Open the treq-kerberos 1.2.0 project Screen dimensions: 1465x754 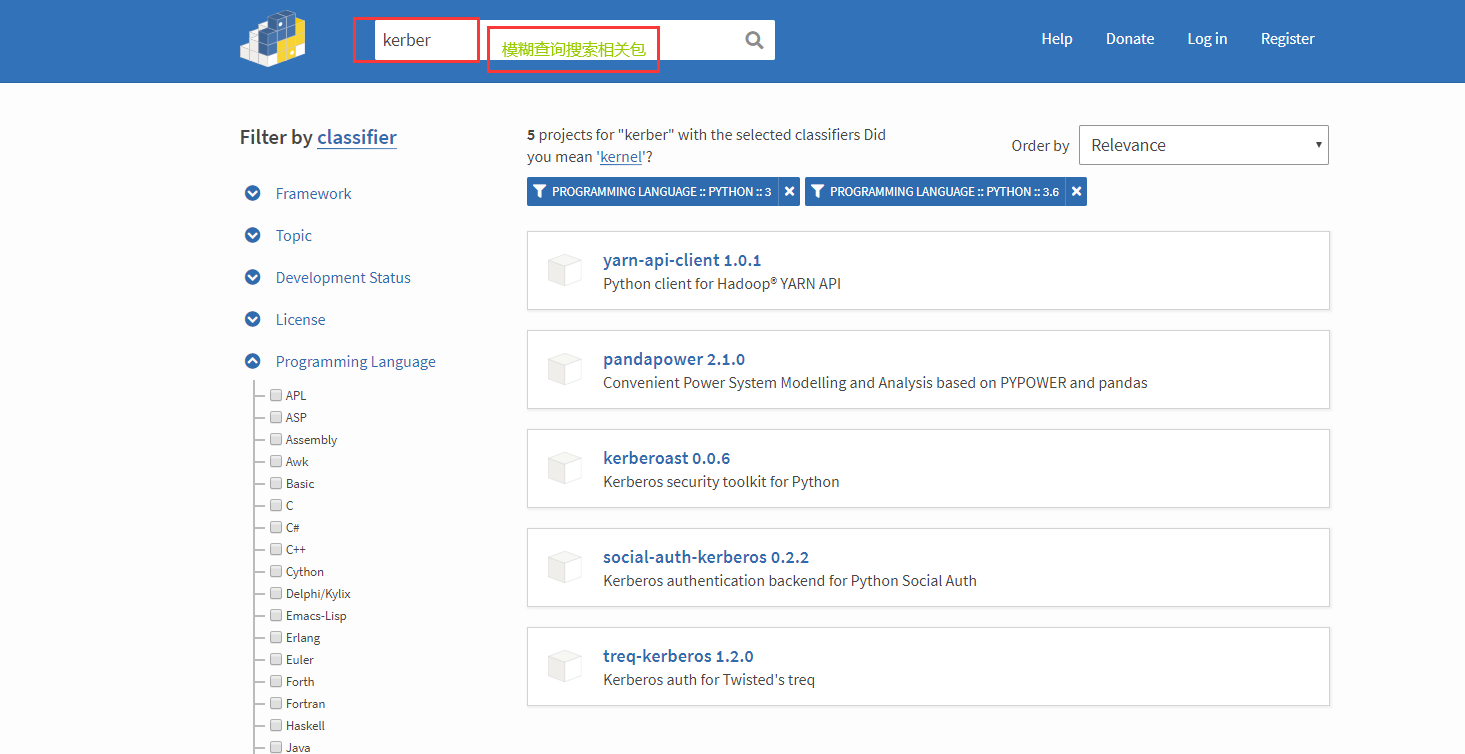[678, 656]
